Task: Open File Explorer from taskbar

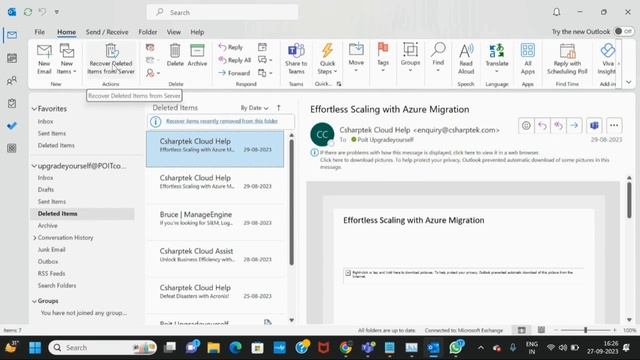Action: click(213, 348)
